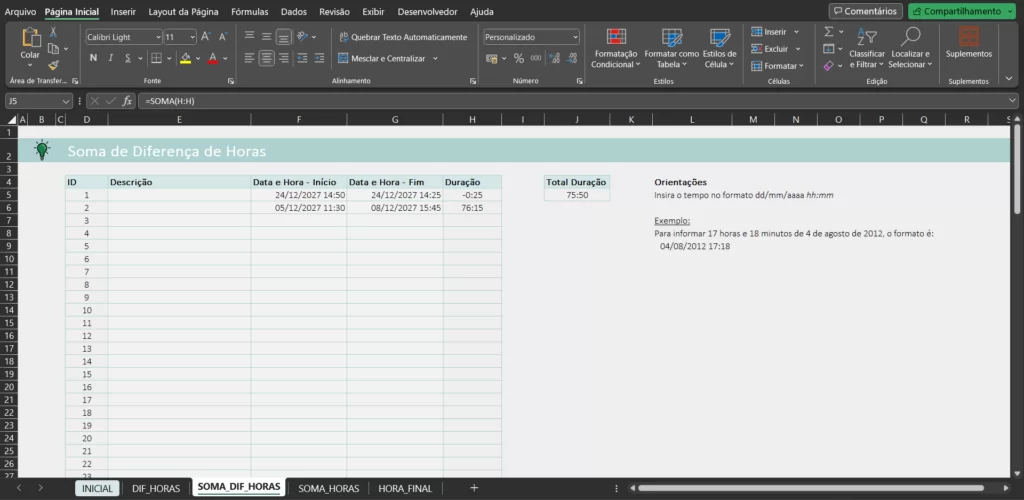Open Suplementos add-ins

[x=968, y=43]
